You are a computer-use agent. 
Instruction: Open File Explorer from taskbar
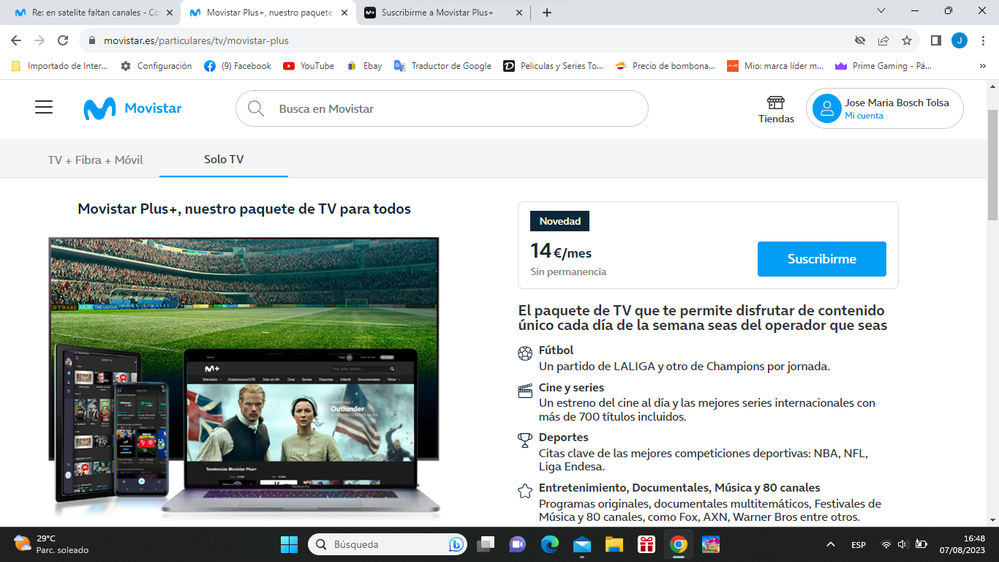(614, 544)
